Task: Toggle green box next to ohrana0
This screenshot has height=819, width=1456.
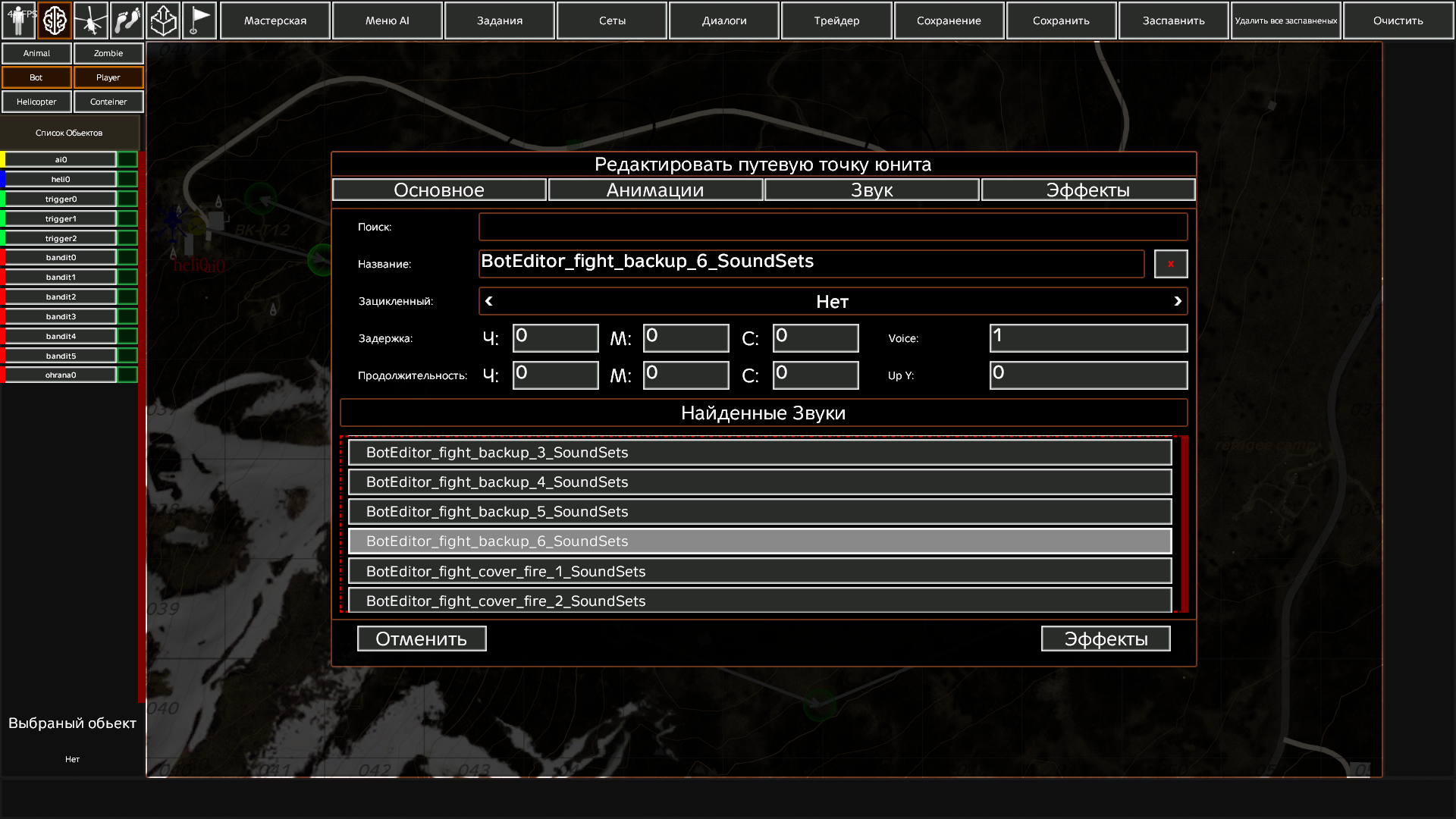Action: [x=127, y=375]
